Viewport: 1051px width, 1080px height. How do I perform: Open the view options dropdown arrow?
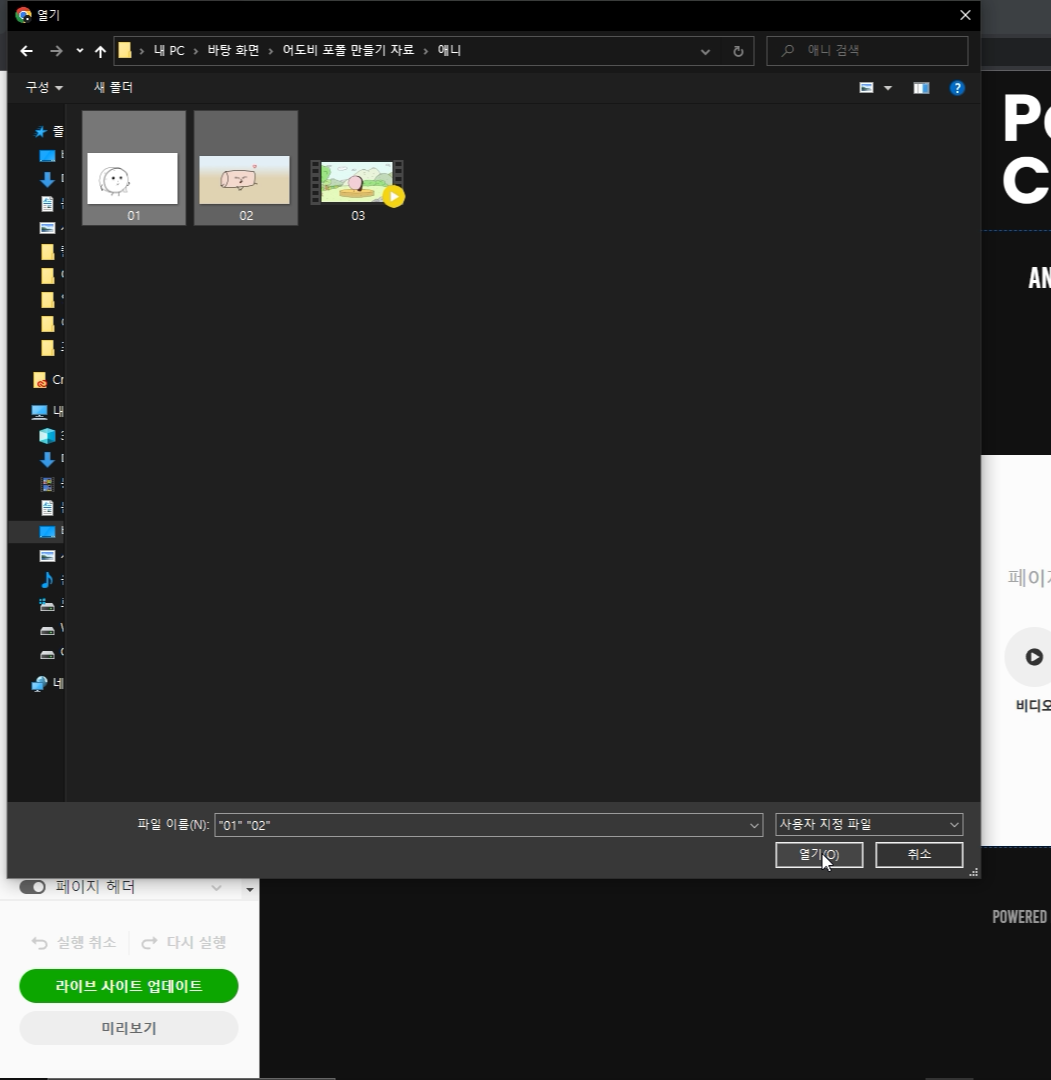[888, 88]
